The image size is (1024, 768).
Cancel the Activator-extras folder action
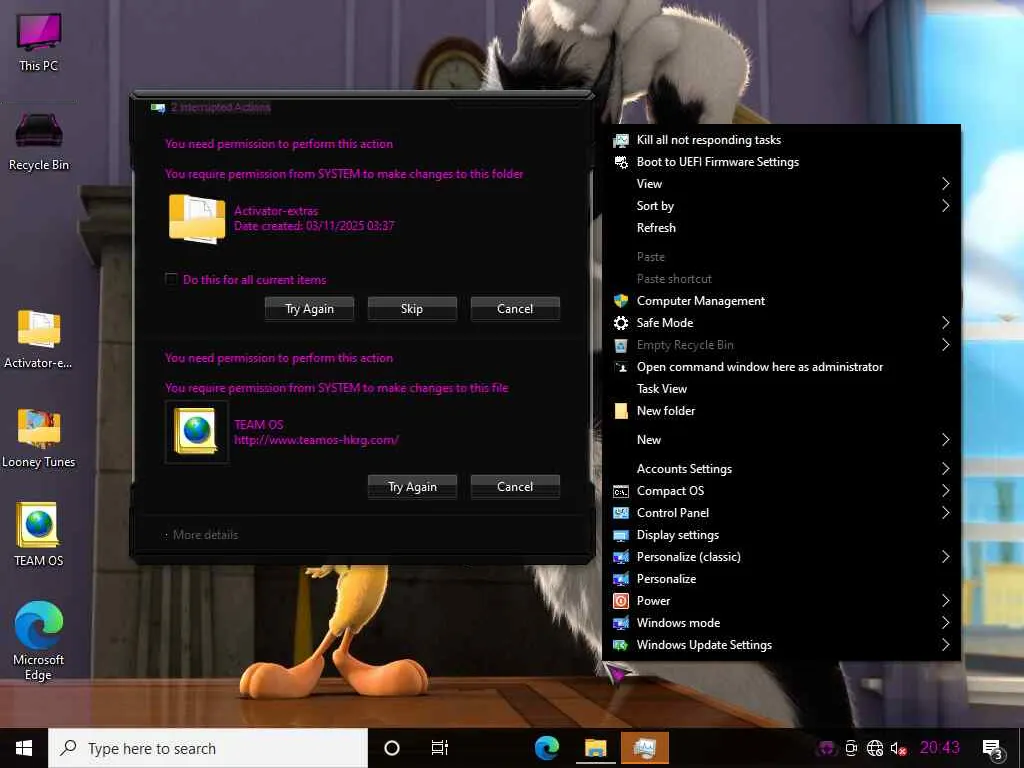(x=515, y=309)
